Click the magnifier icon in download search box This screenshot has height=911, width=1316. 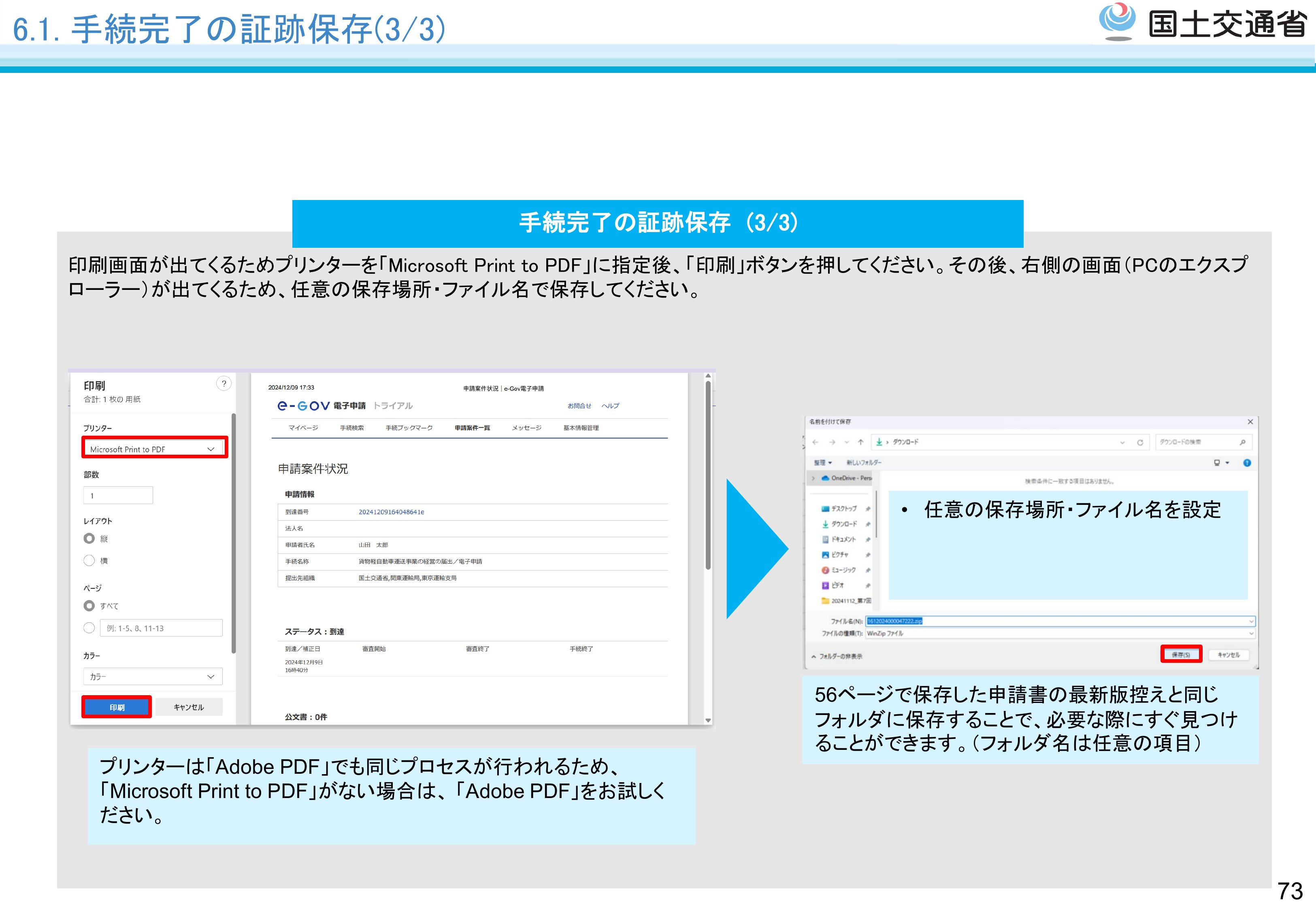(x=1242, y=443)
